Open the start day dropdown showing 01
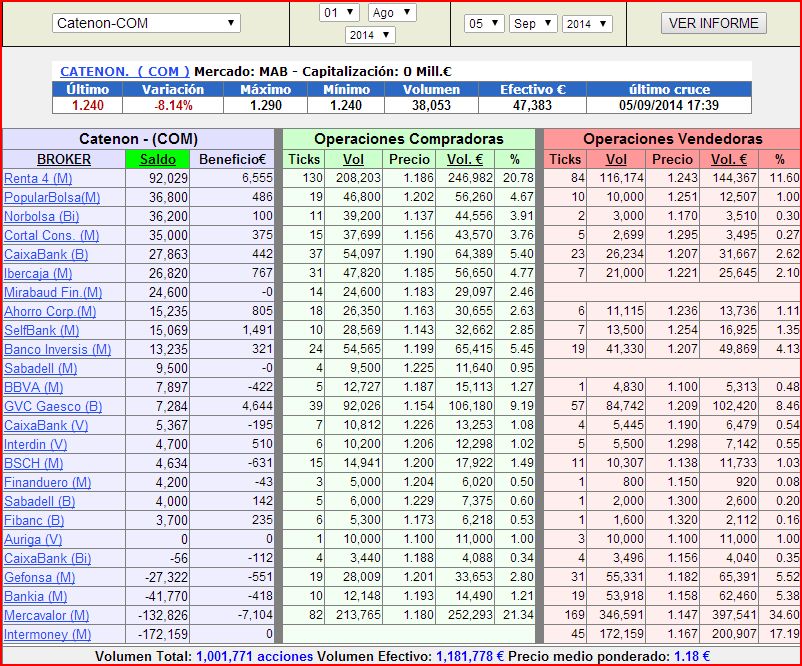The image size is (802, 666). (339, 13)
